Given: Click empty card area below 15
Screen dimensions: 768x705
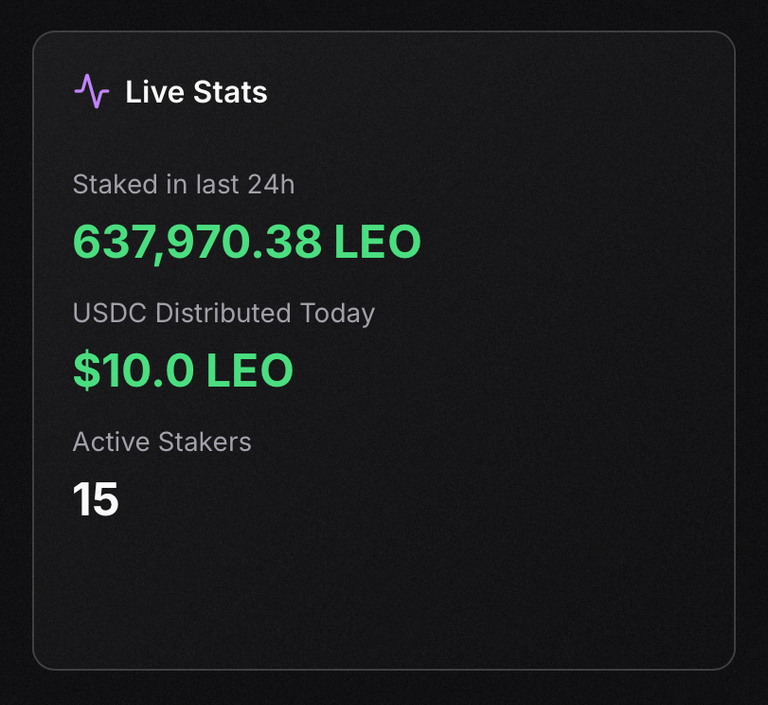Looking at the screenshot, I should [384, 593].
